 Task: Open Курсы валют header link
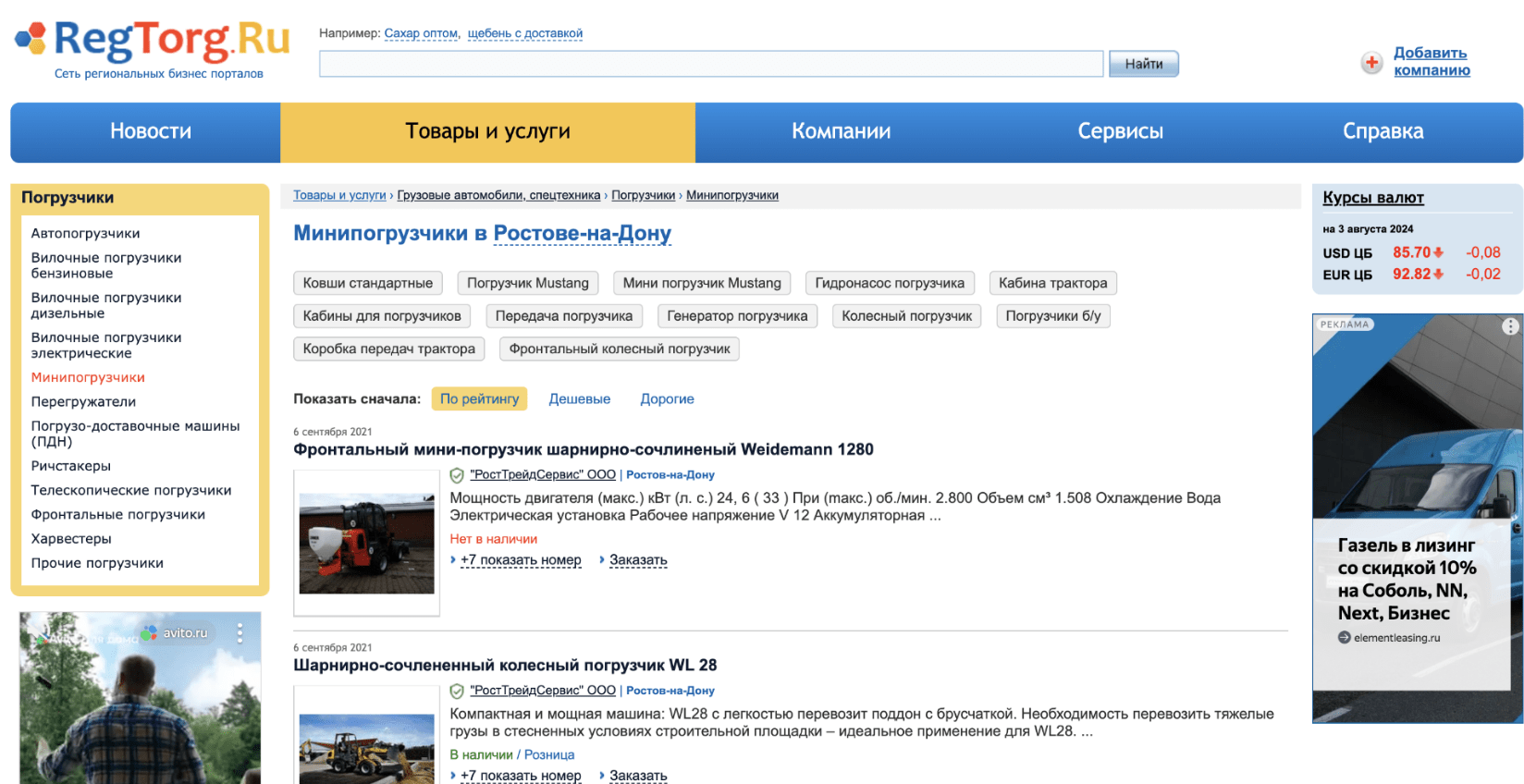1373,198
